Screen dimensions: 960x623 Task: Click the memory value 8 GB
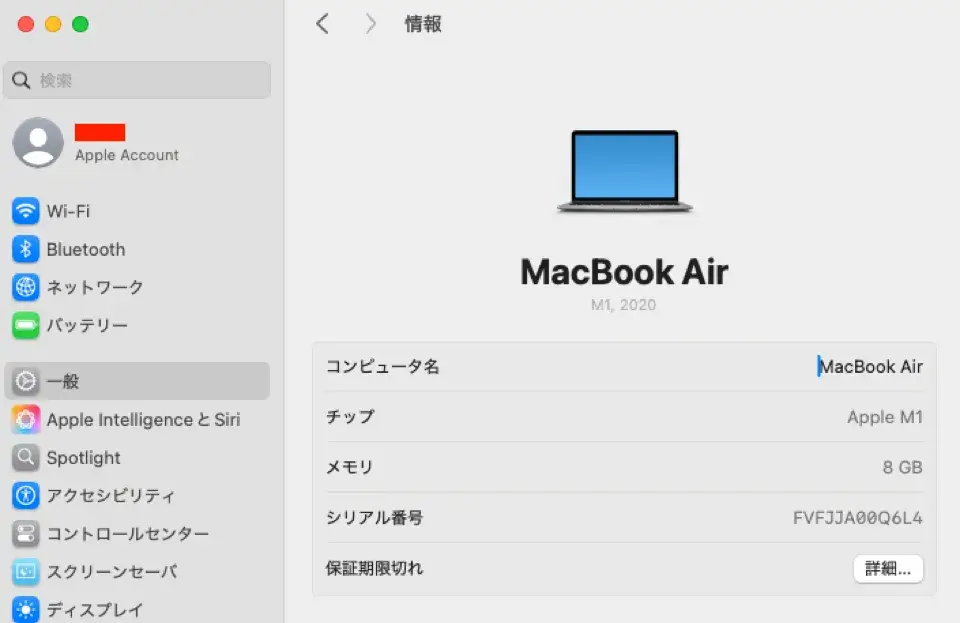tap(902, 467)
